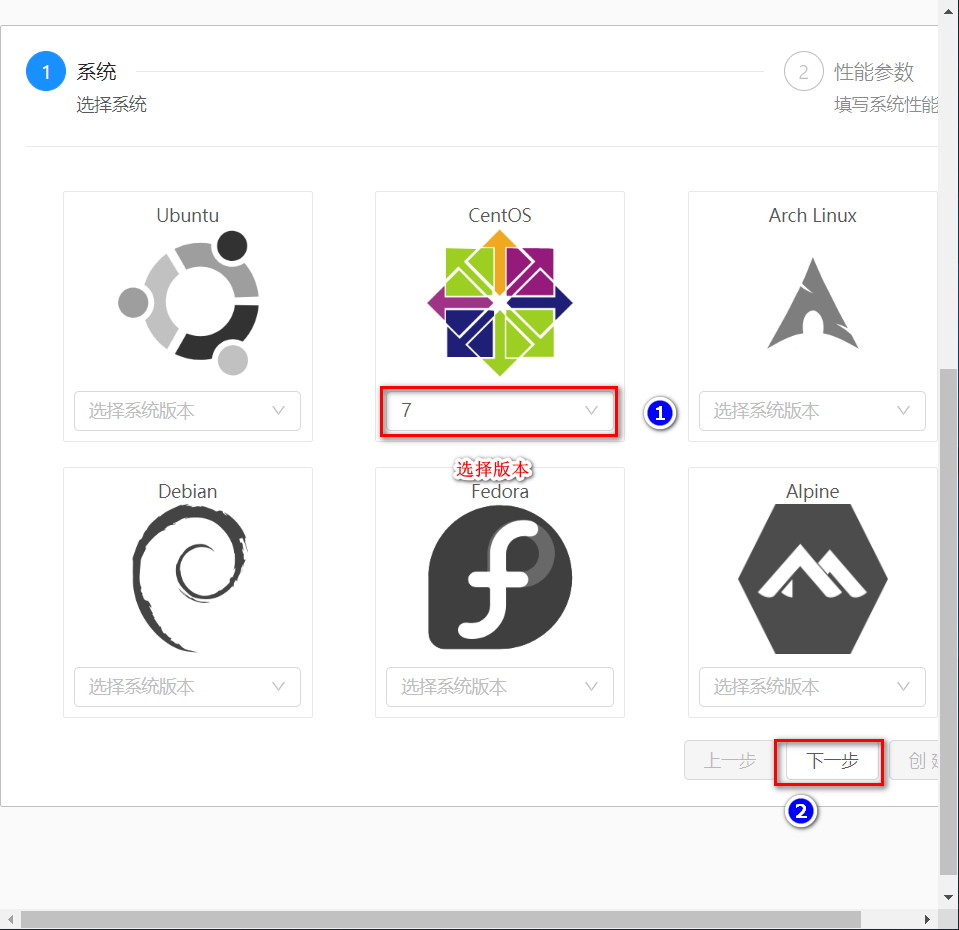
Task: Click the CentOS logo icon
Action: pos(500,303)
